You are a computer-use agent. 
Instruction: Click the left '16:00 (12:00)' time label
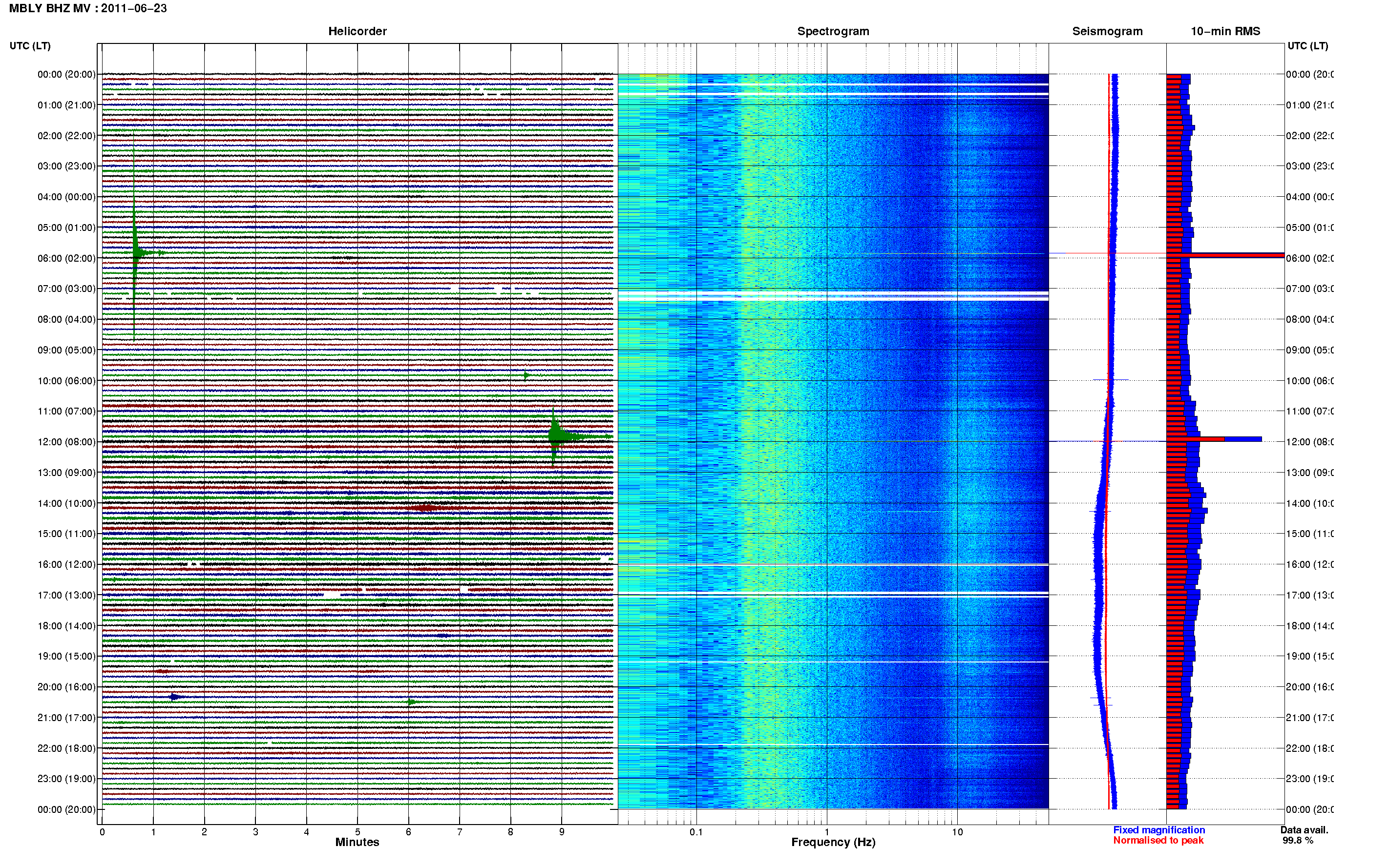click(x=66, y=564)
